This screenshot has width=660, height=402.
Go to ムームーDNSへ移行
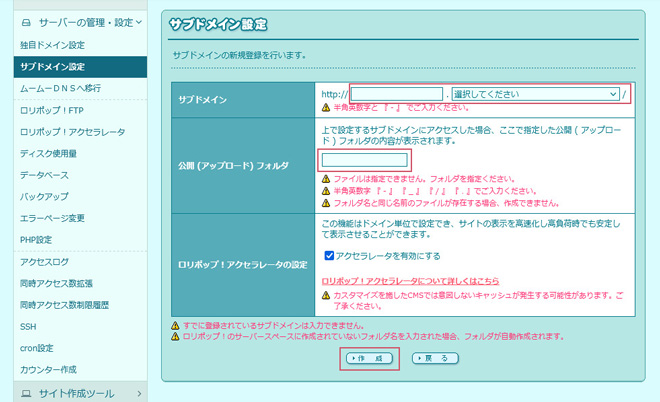coord(60,88)
